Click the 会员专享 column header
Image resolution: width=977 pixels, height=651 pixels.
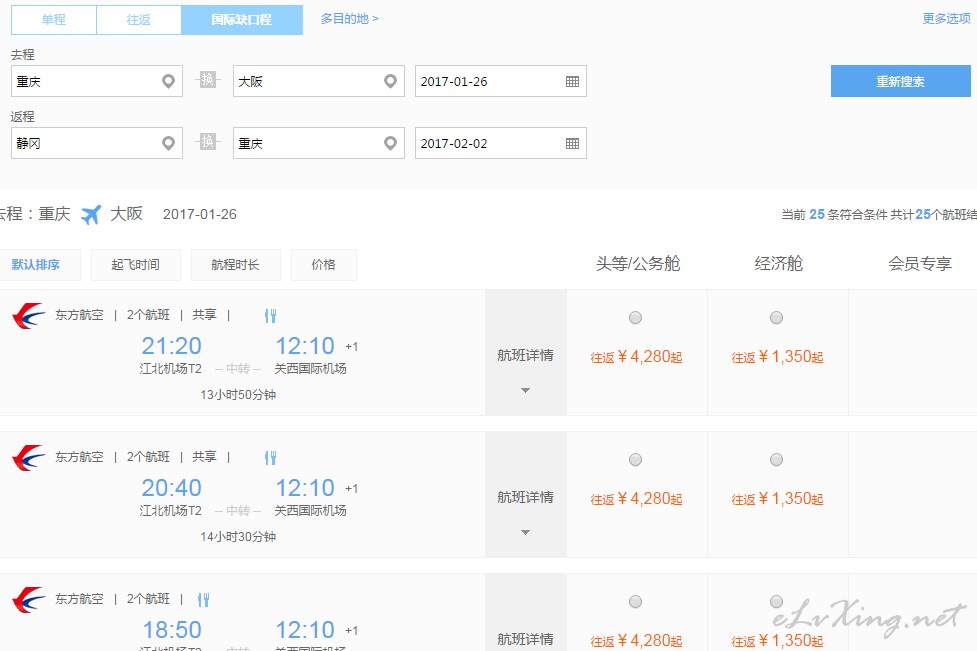coord(920,264)
